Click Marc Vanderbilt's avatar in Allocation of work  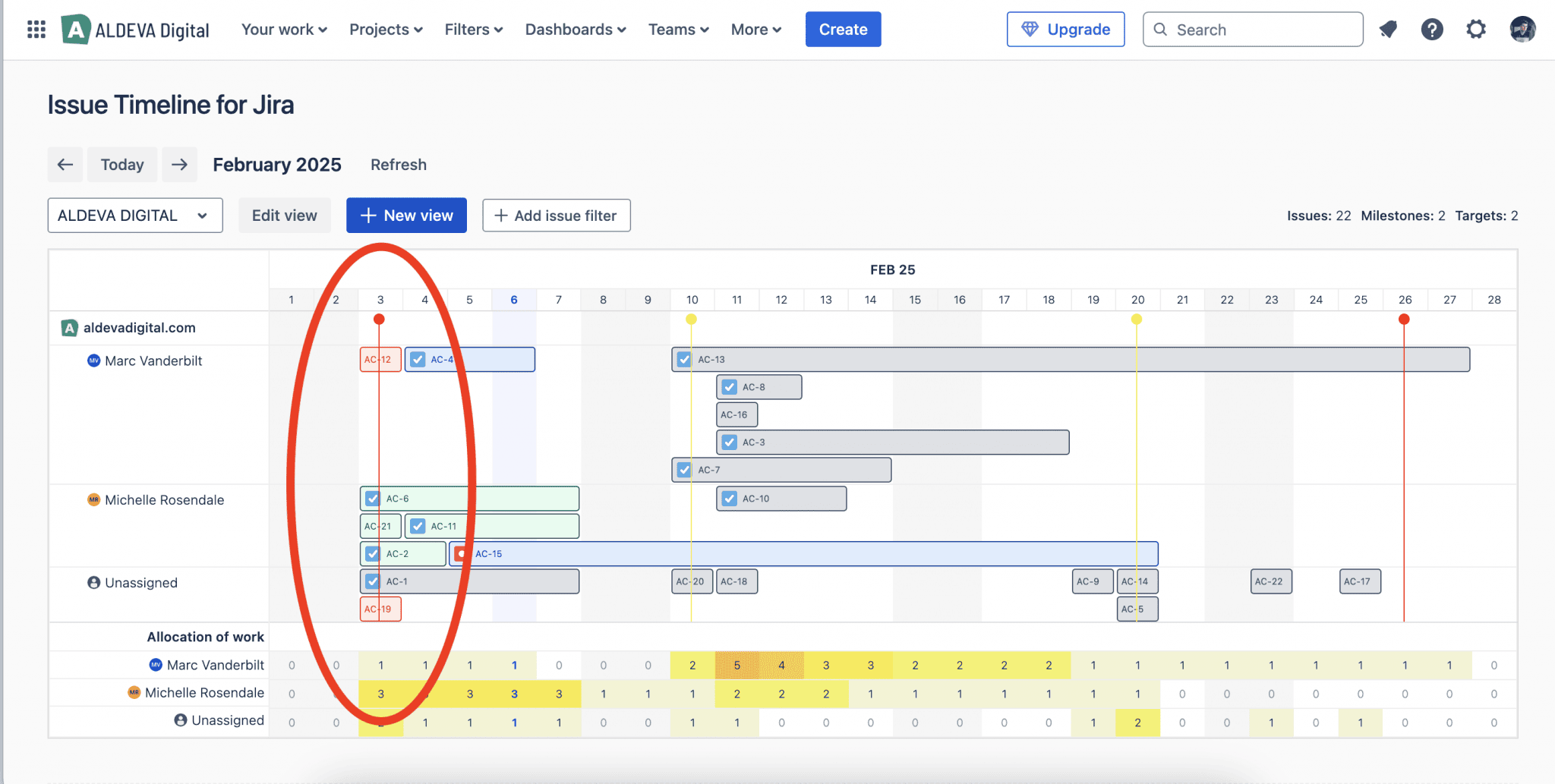[156, 665]
